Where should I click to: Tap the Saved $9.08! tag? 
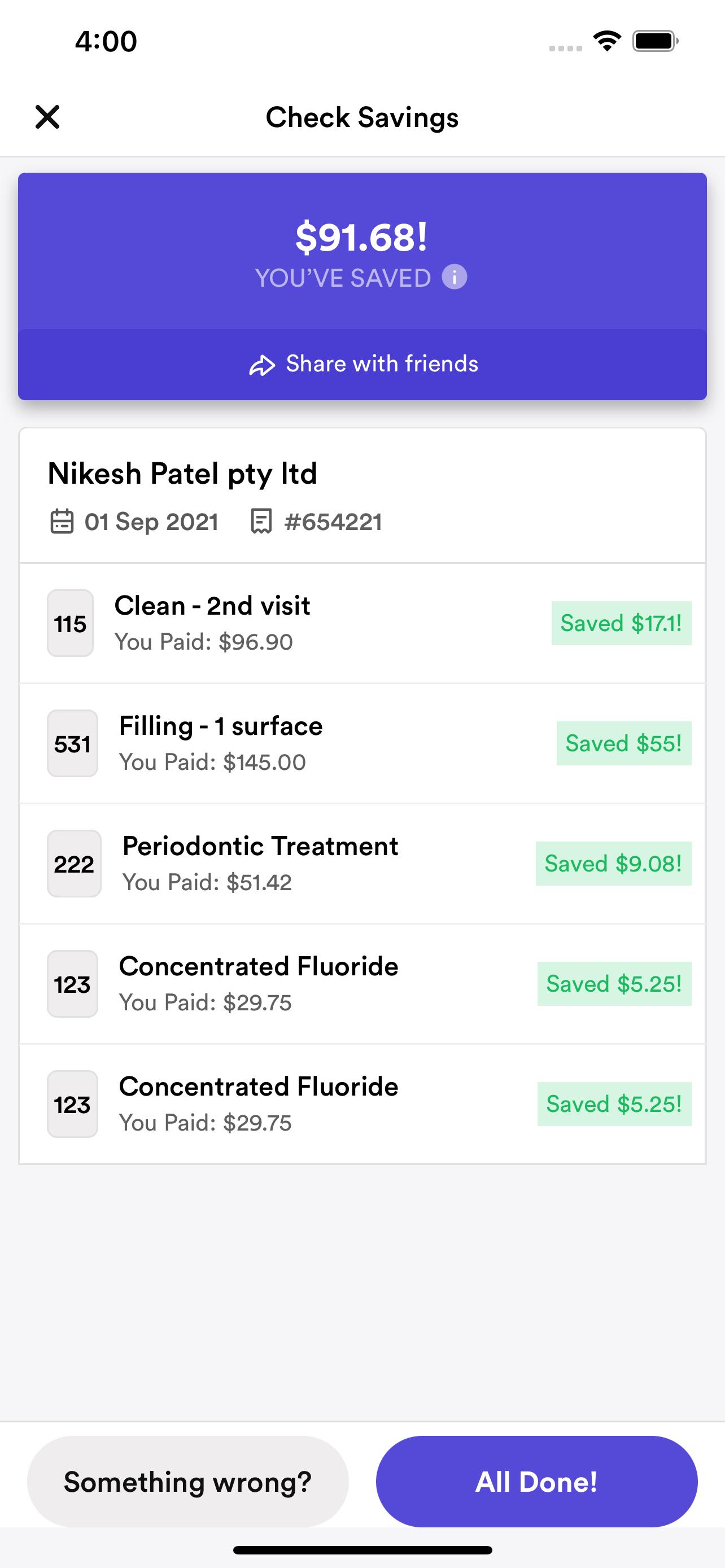(x=613, y=864)
